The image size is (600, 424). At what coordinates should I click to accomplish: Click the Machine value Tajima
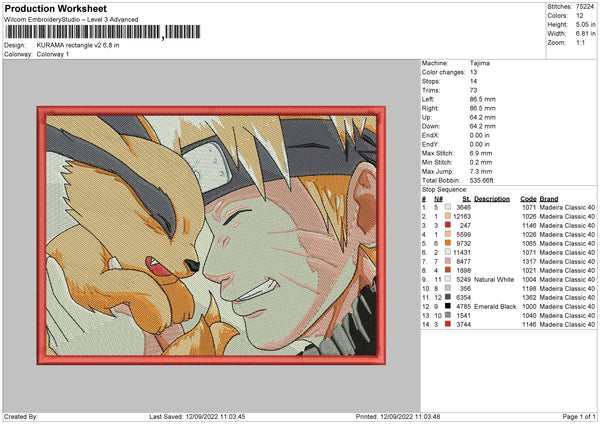tap(479, 63)
